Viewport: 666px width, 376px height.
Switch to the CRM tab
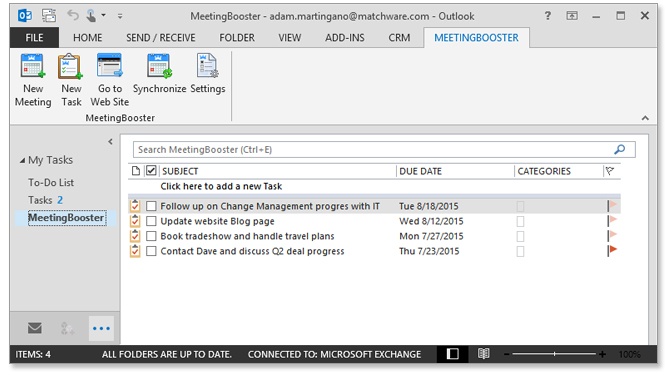[x=399, y=38]
